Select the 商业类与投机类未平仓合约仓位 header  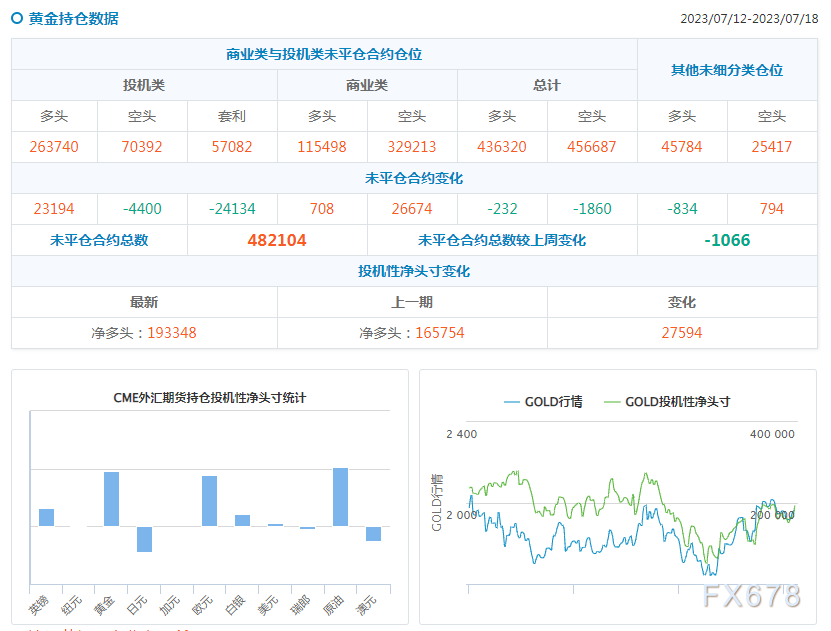point(324,54)
